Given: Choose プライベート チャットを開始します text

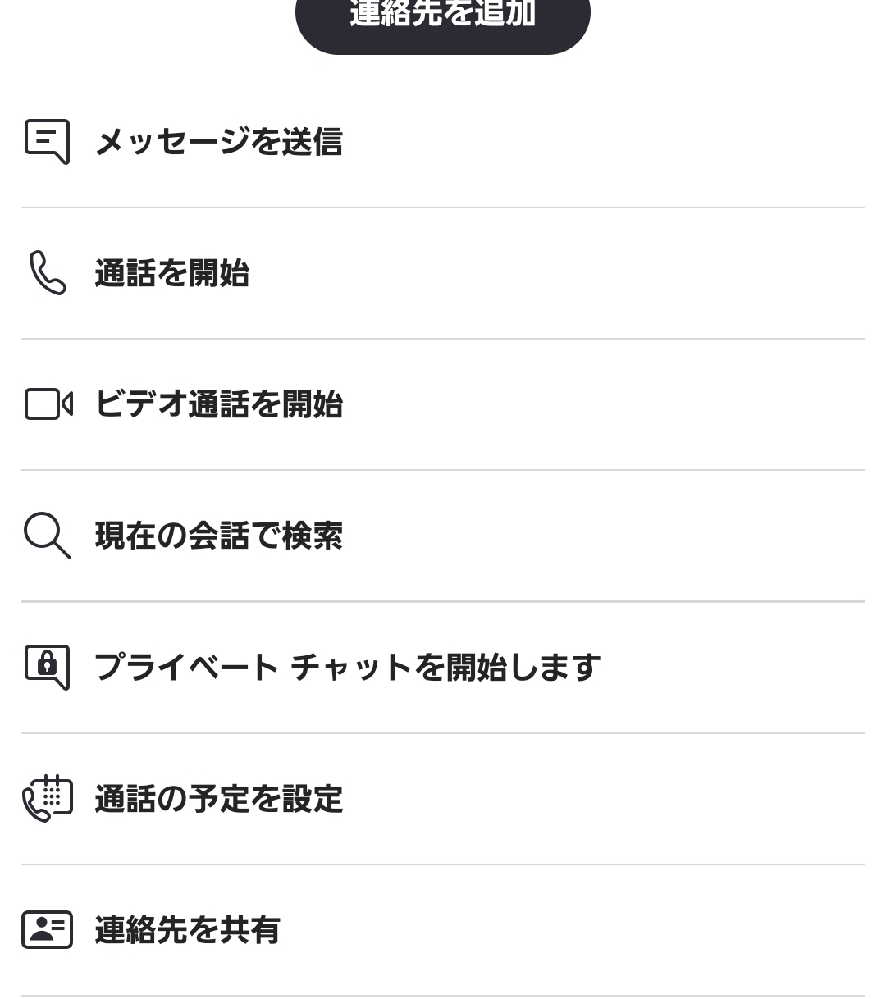Looking at the screenshot, I should pos(347,667).
